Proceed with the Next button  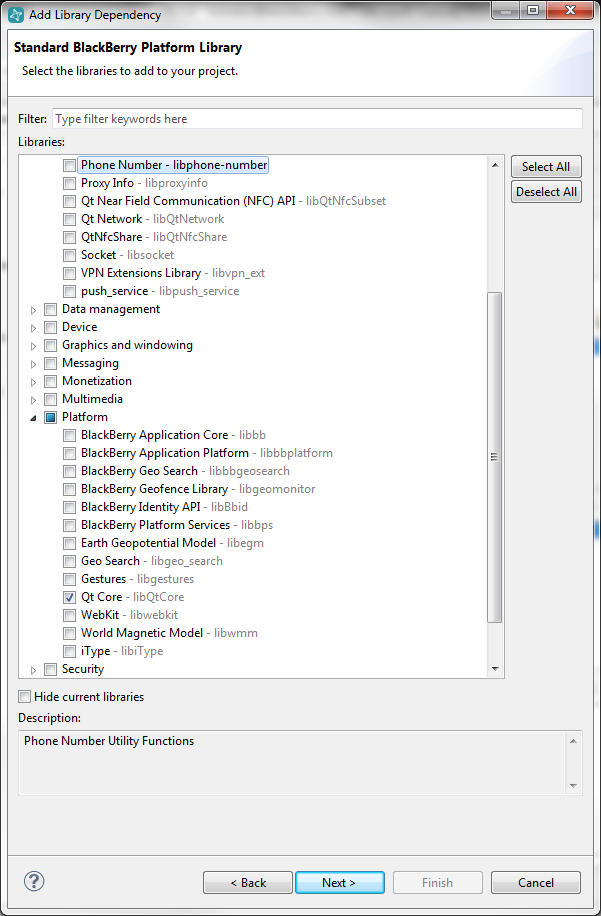click(x=340, y=882)
